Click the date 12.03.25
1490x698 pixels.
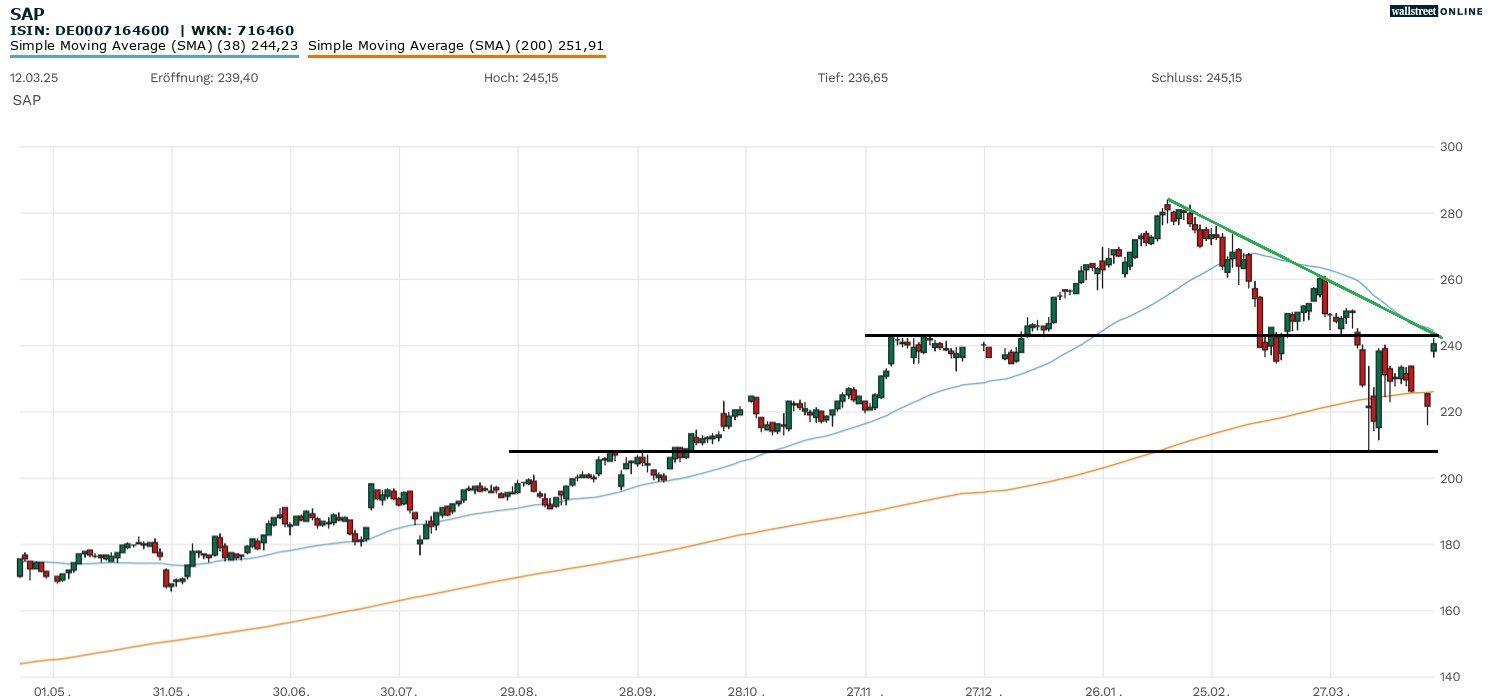33,77
